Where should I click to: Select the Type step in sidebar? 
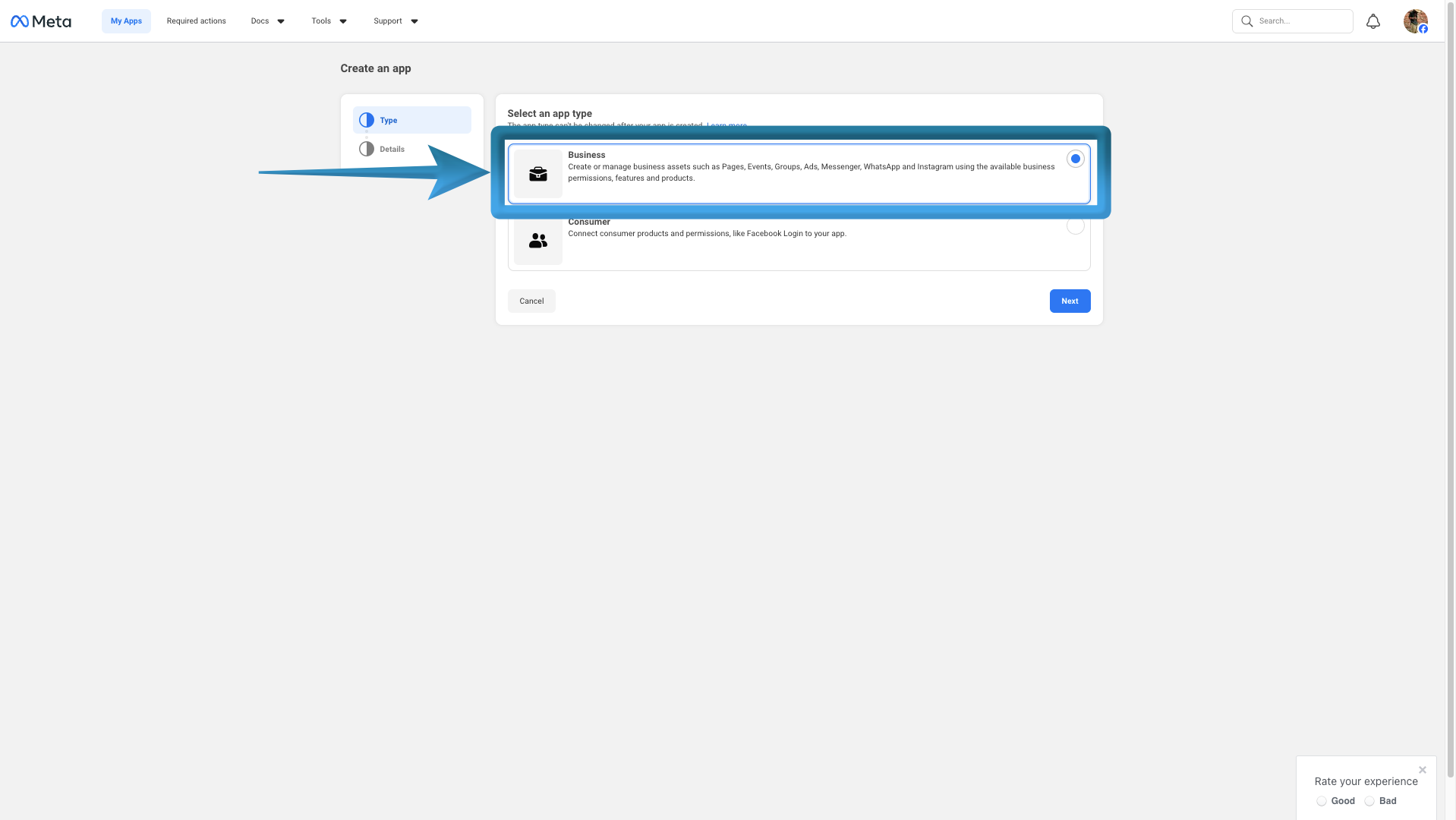411,120
